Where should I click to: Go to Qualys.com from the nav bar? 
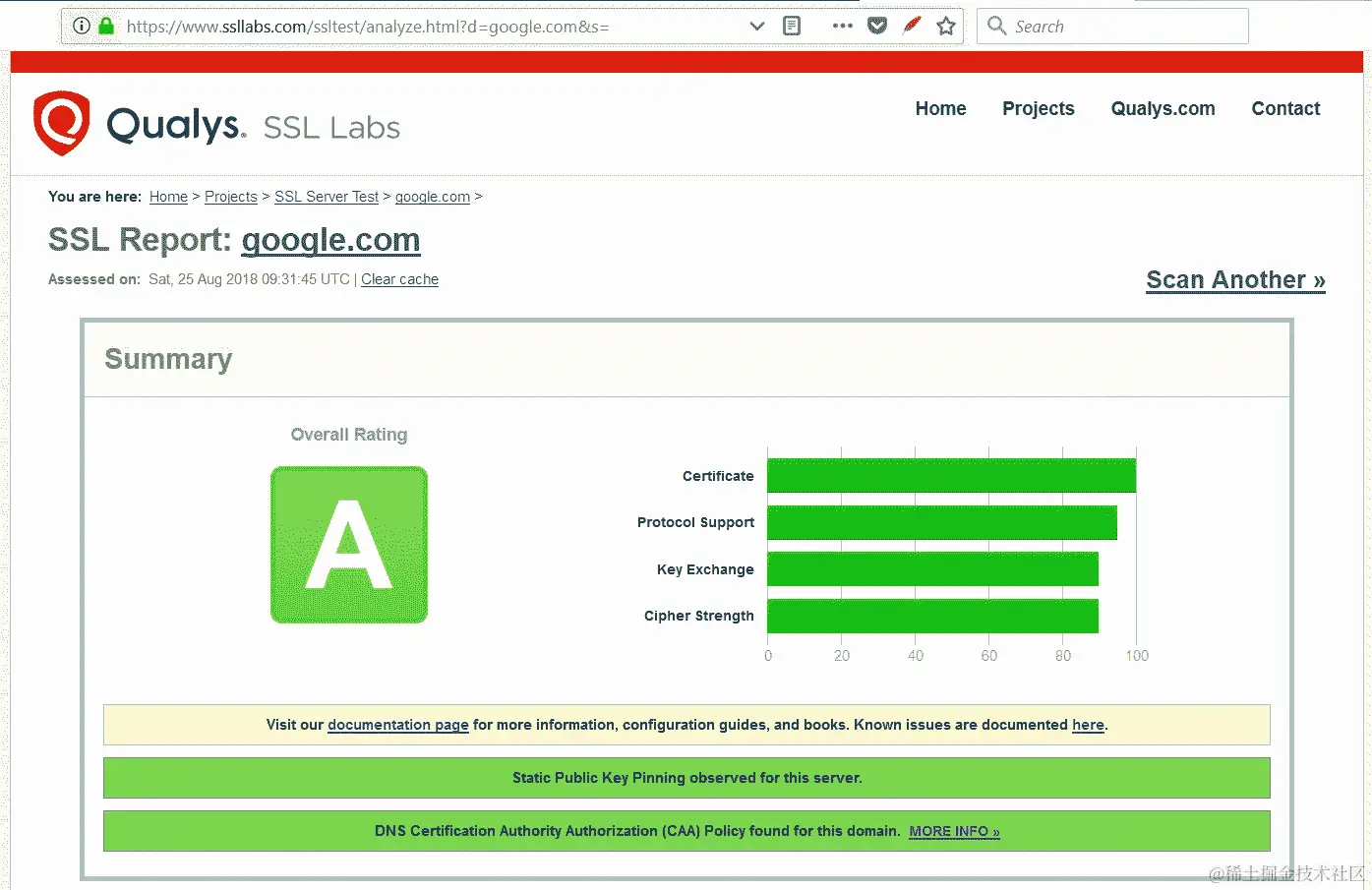point(1163,109)
